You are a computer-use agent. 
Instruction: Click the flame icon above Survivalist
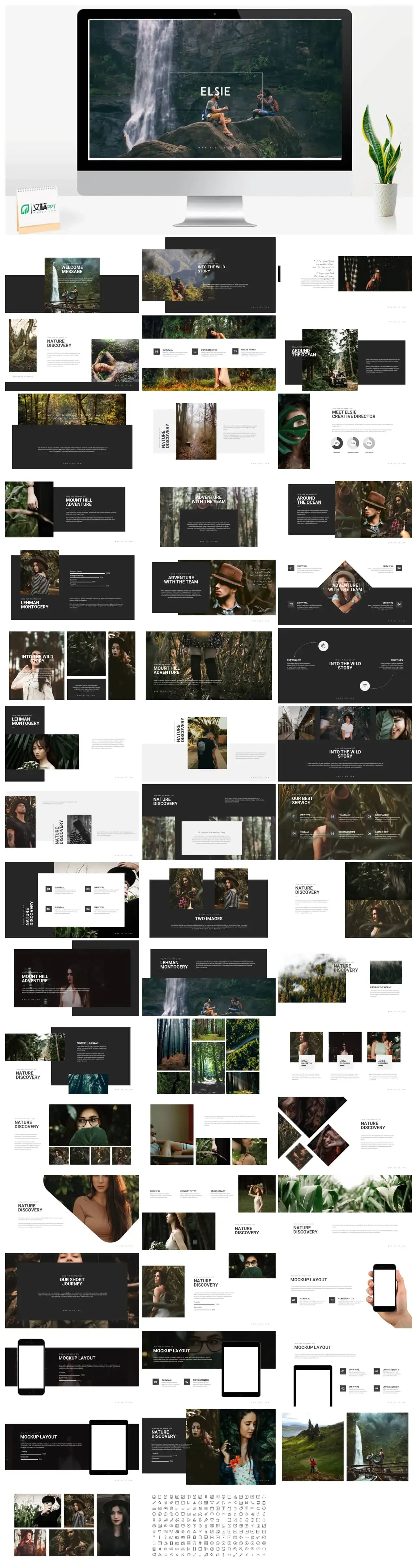tap(324, 646)
